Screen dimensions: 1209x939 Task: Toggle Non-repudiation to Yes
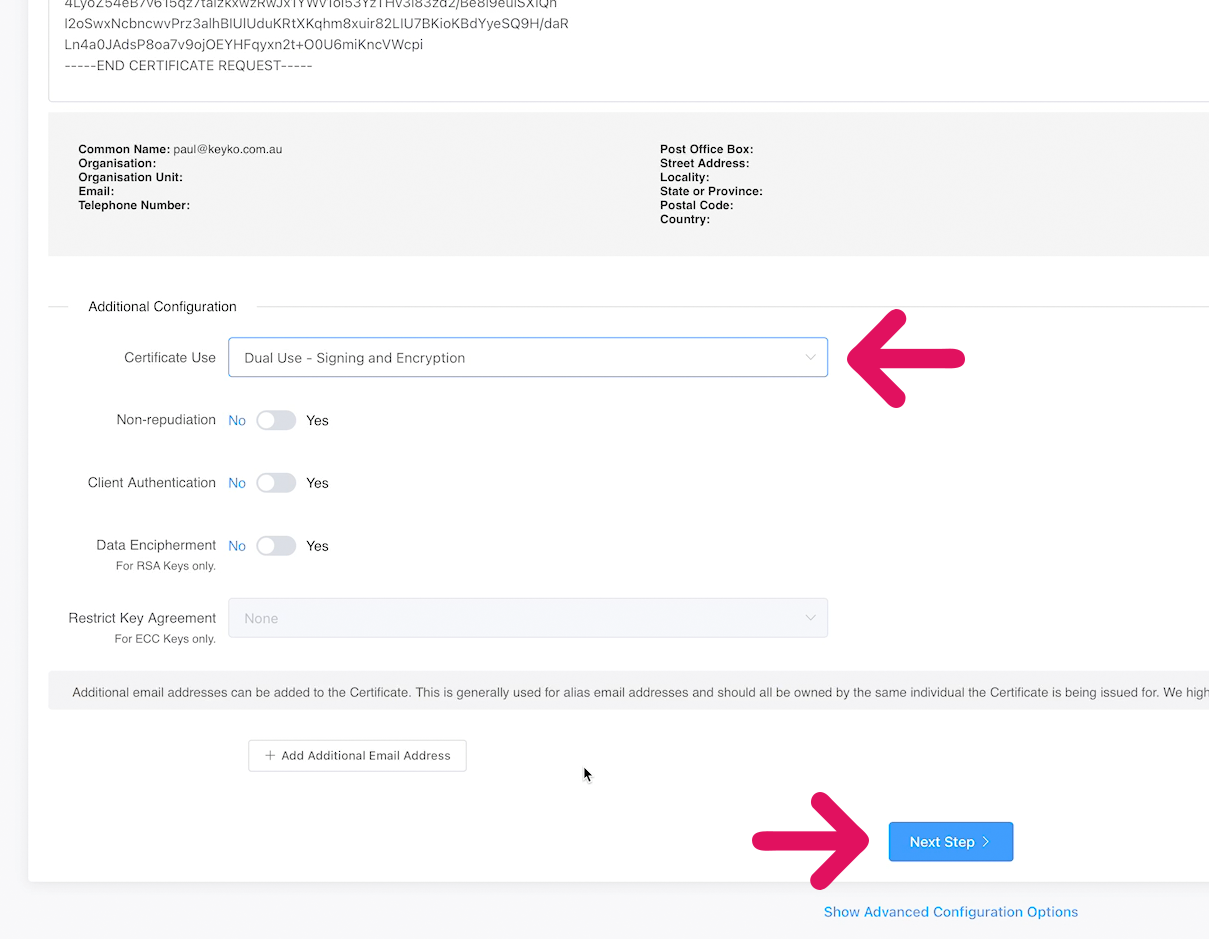coord(276,420)
